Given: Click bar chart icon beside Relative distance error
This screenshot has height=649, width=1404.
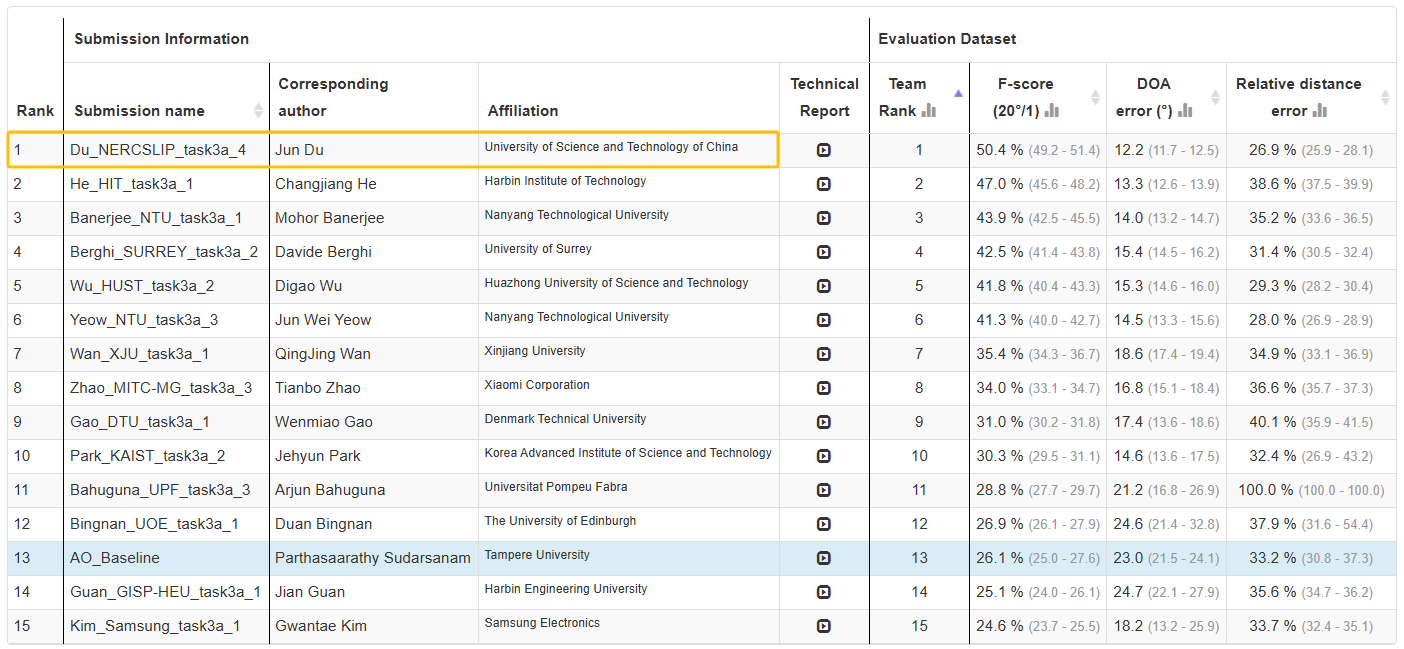Looking at the screenshot, I should [1320, 111].
